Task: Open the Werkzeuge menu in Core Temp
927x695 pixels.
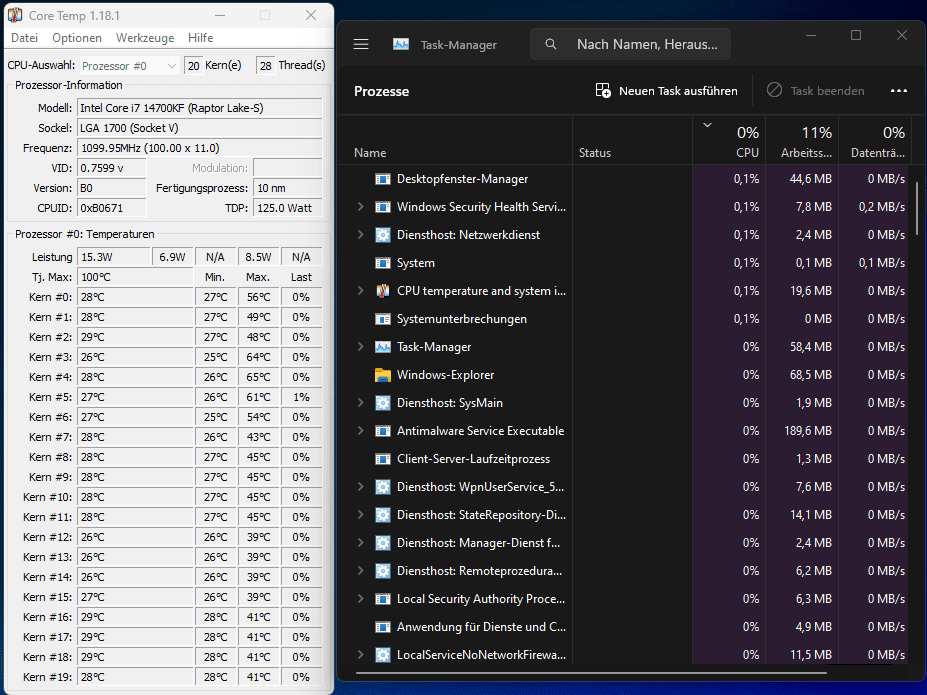Action: pyautogui.click(x=145, y=38)
